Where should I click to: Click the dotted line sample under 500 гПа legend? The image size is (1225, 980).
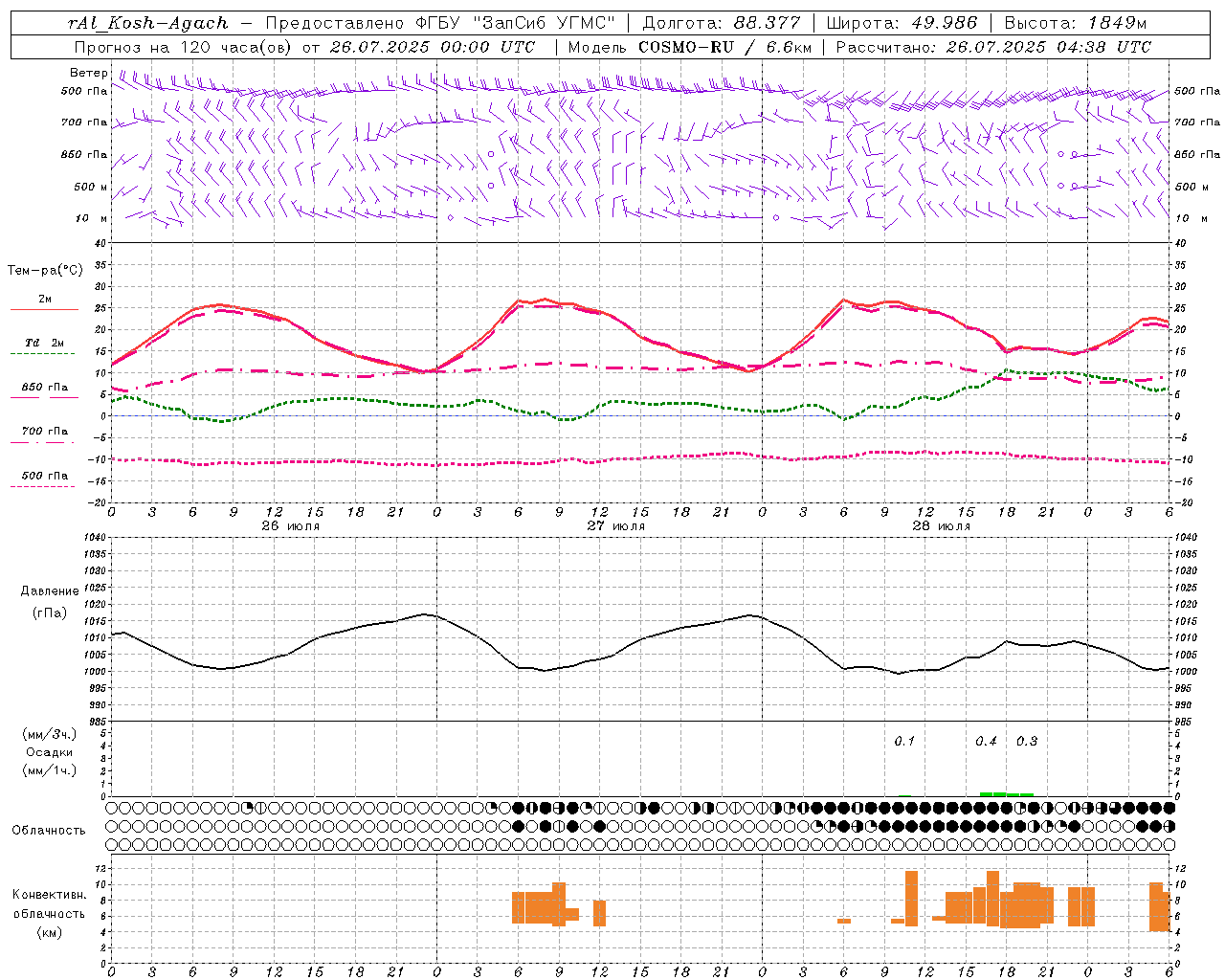[44, 486]
